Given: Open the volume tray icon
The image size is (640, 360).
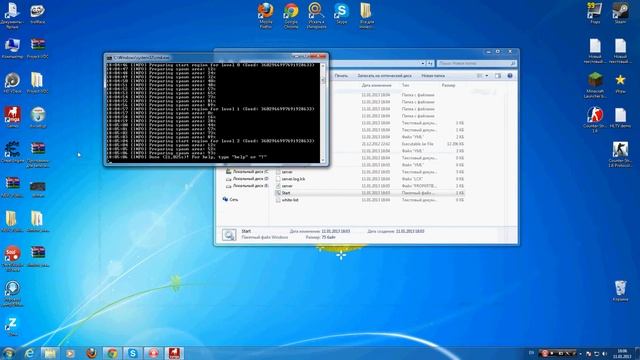Looking at the screenshot, I should click(x=604, y=353).
